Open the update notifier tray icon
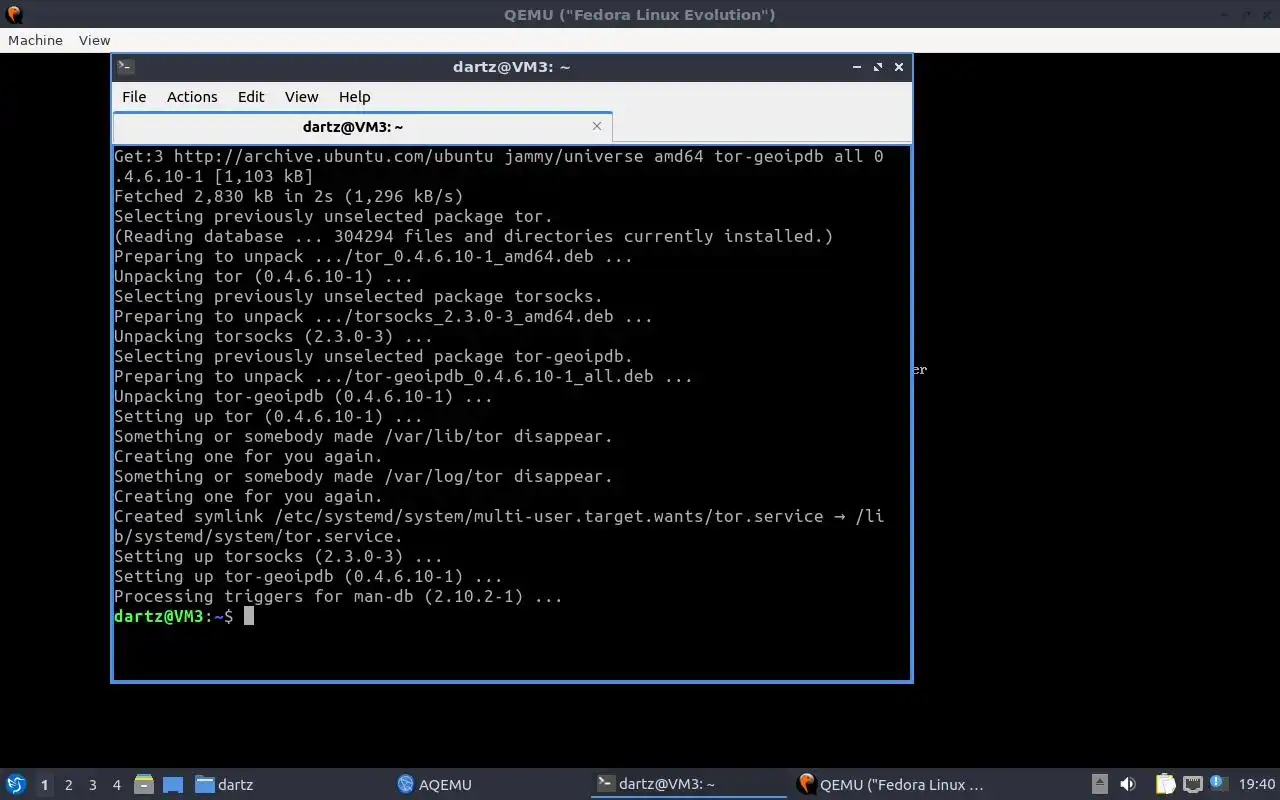Screen dimensions: 1280x800 click(1218, 784)
